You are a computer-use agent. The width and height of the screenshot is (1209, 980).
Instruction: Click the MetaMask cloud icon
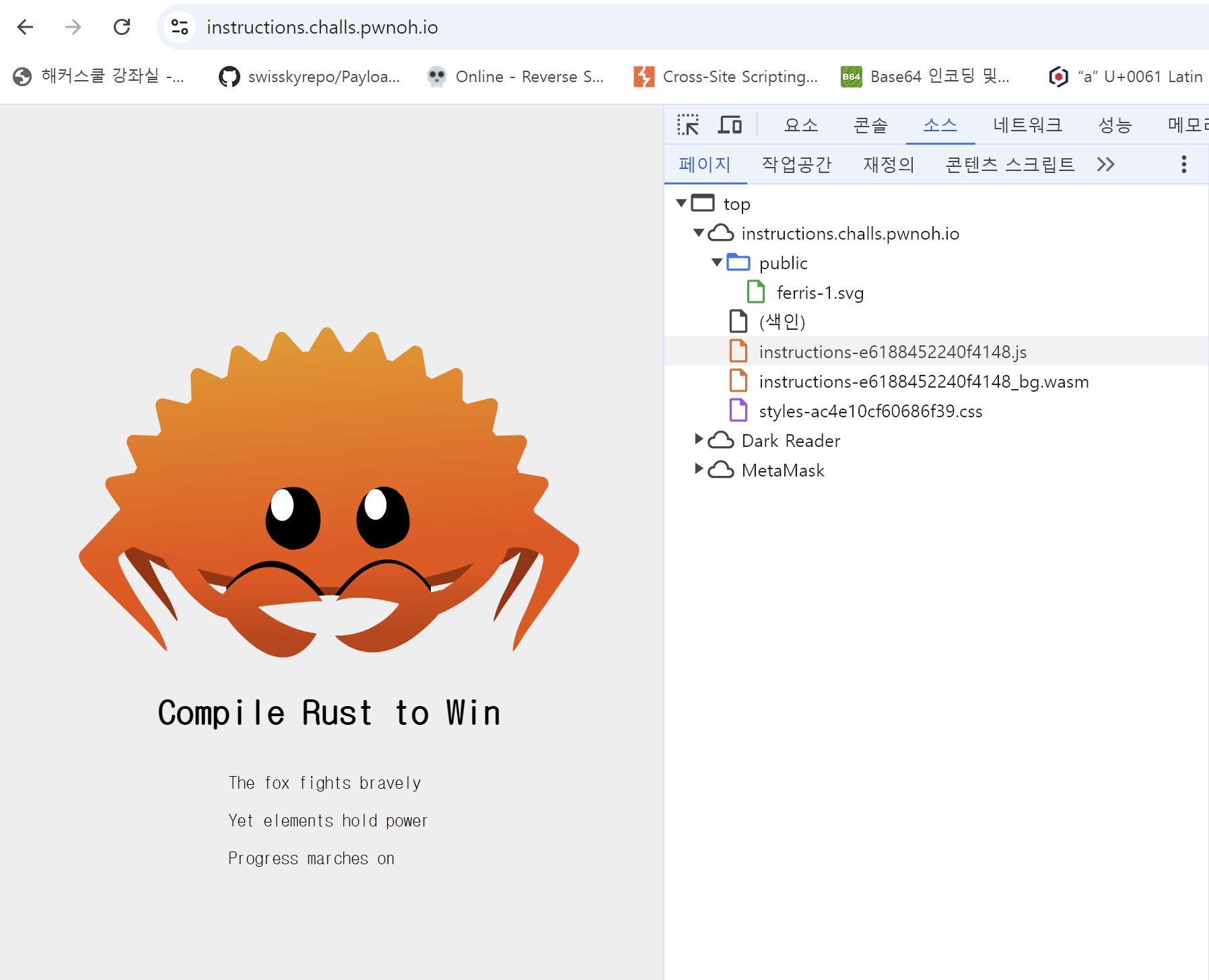point(721,470)
